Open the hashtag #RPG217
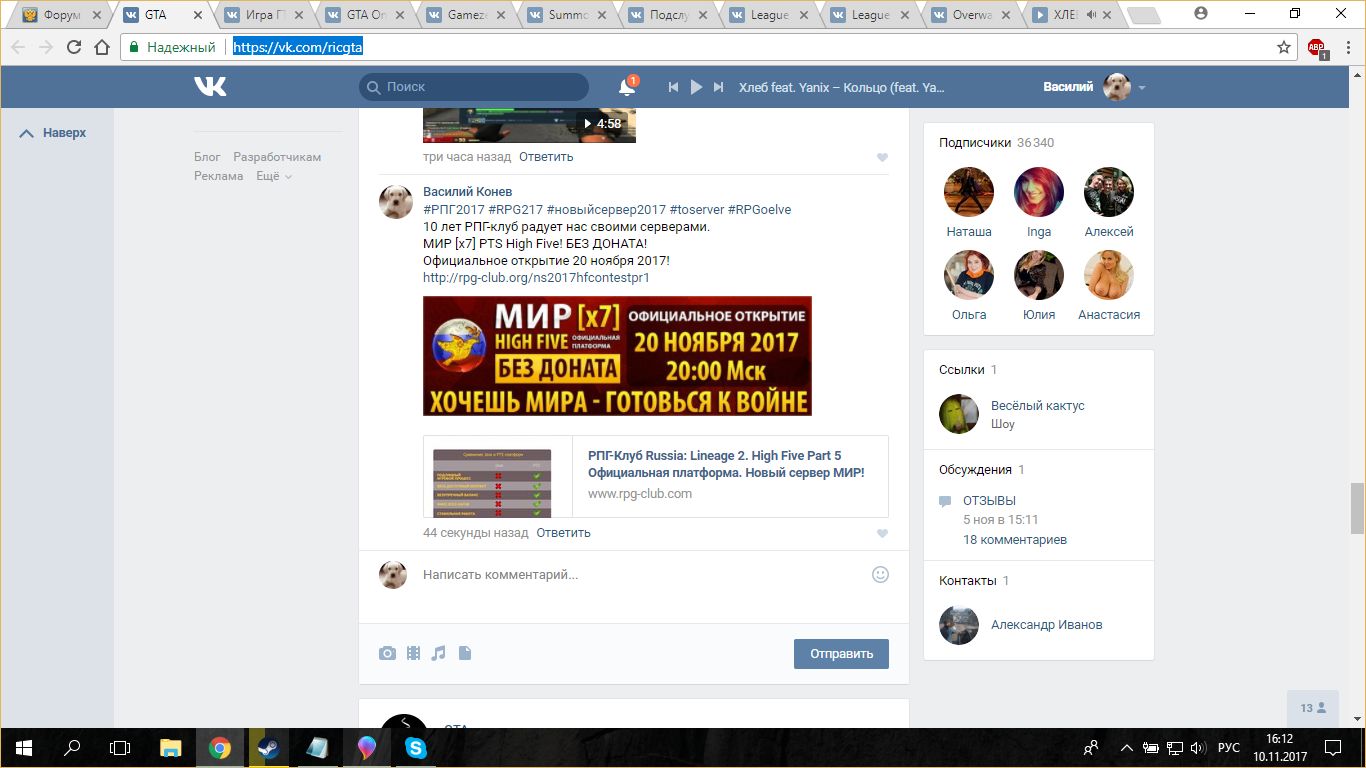Image resolution: width=1366 pixels, height=768 pixels. point(515,209)
